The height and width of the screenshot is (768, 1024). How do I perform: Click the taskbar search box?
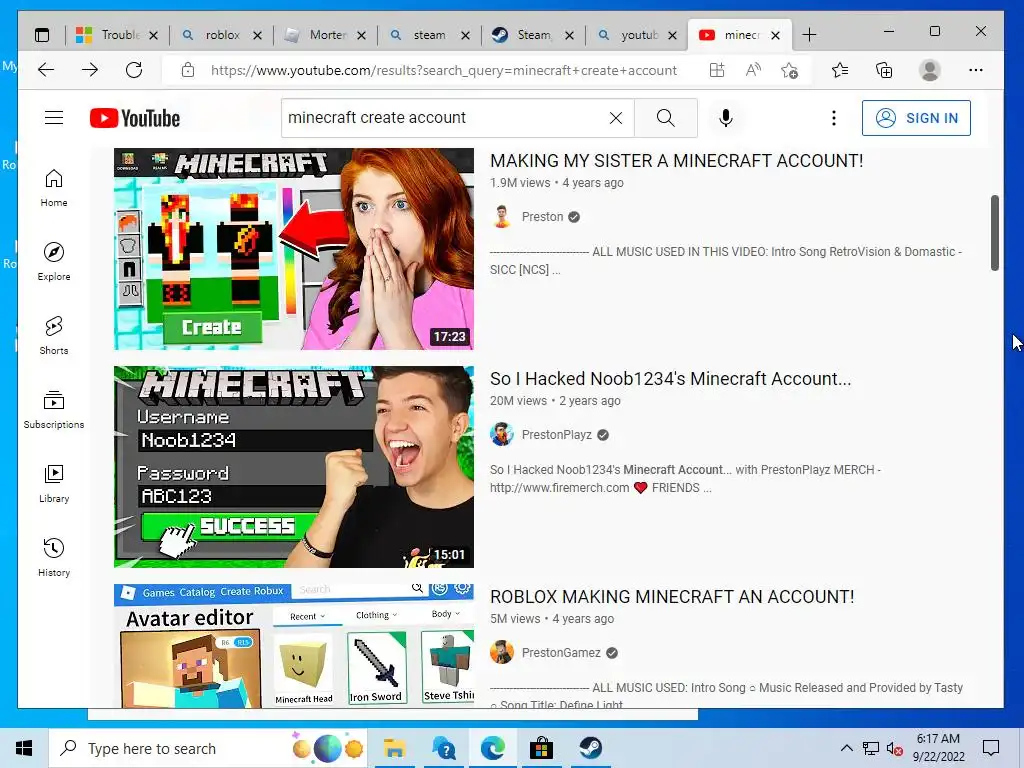[208, 748]
